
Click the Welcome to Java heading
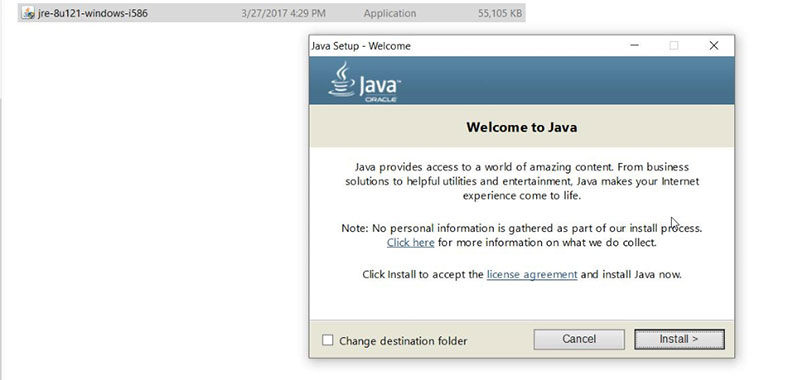click(521, 127)
